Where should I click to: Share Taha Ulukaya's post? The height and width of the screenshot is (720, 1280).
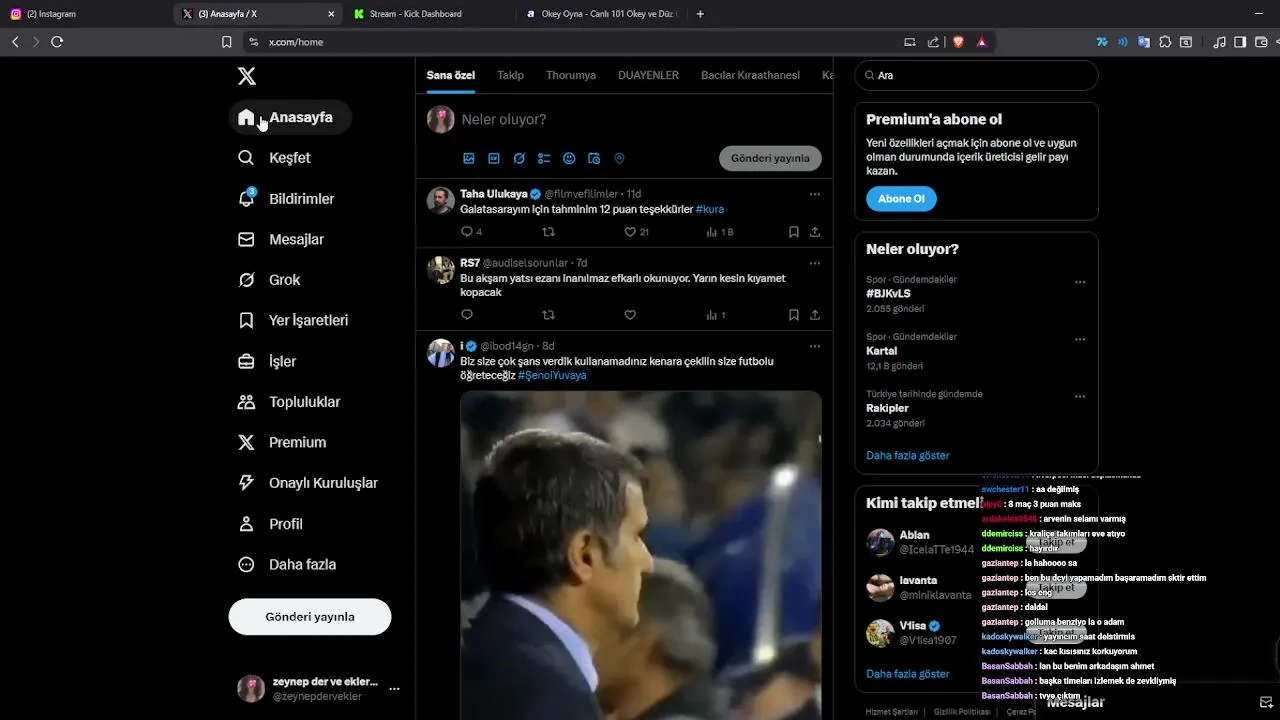point(815,232)
